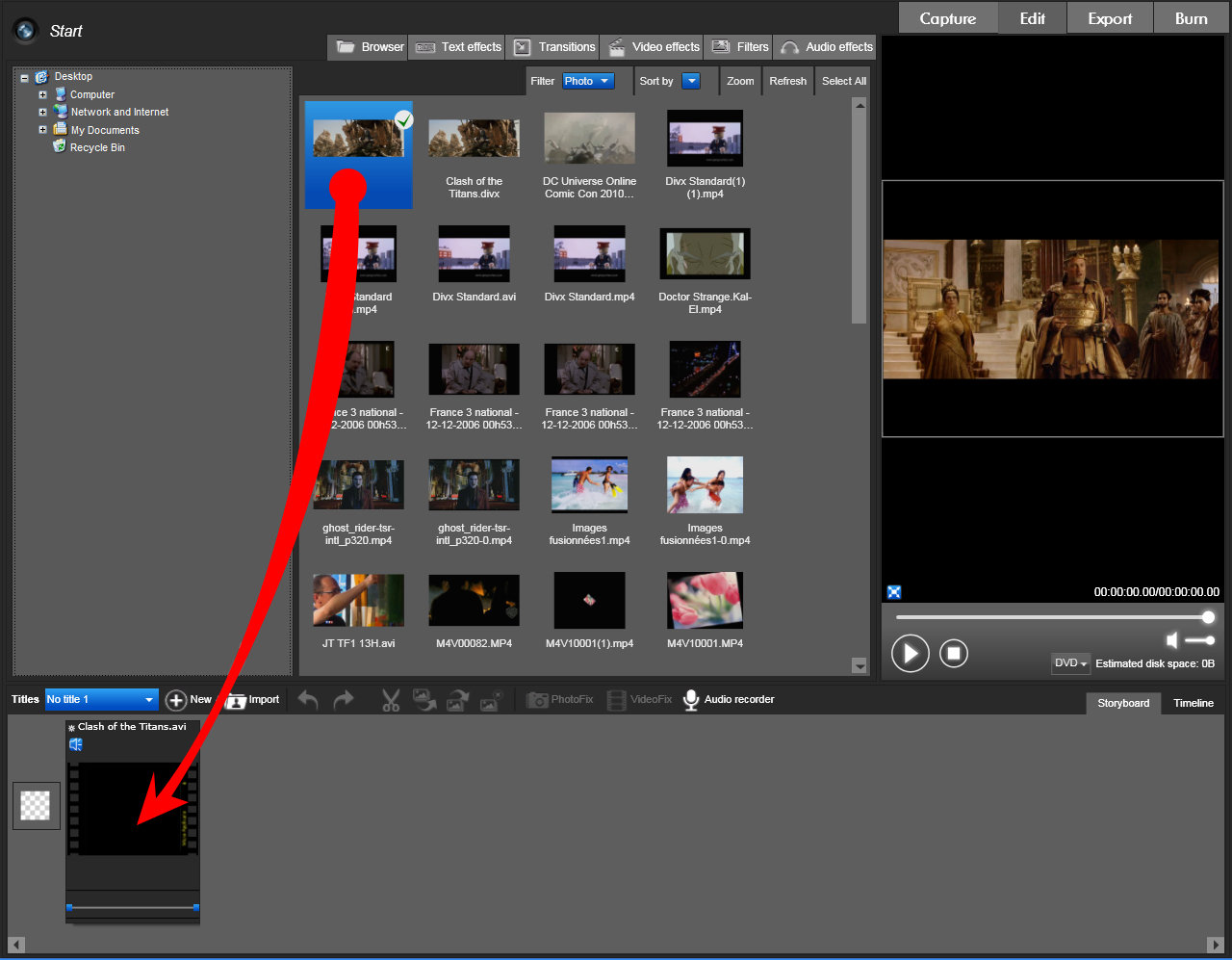The image size is (1232, 960).
Task: Click the Select All button
Action: [843, 82]
